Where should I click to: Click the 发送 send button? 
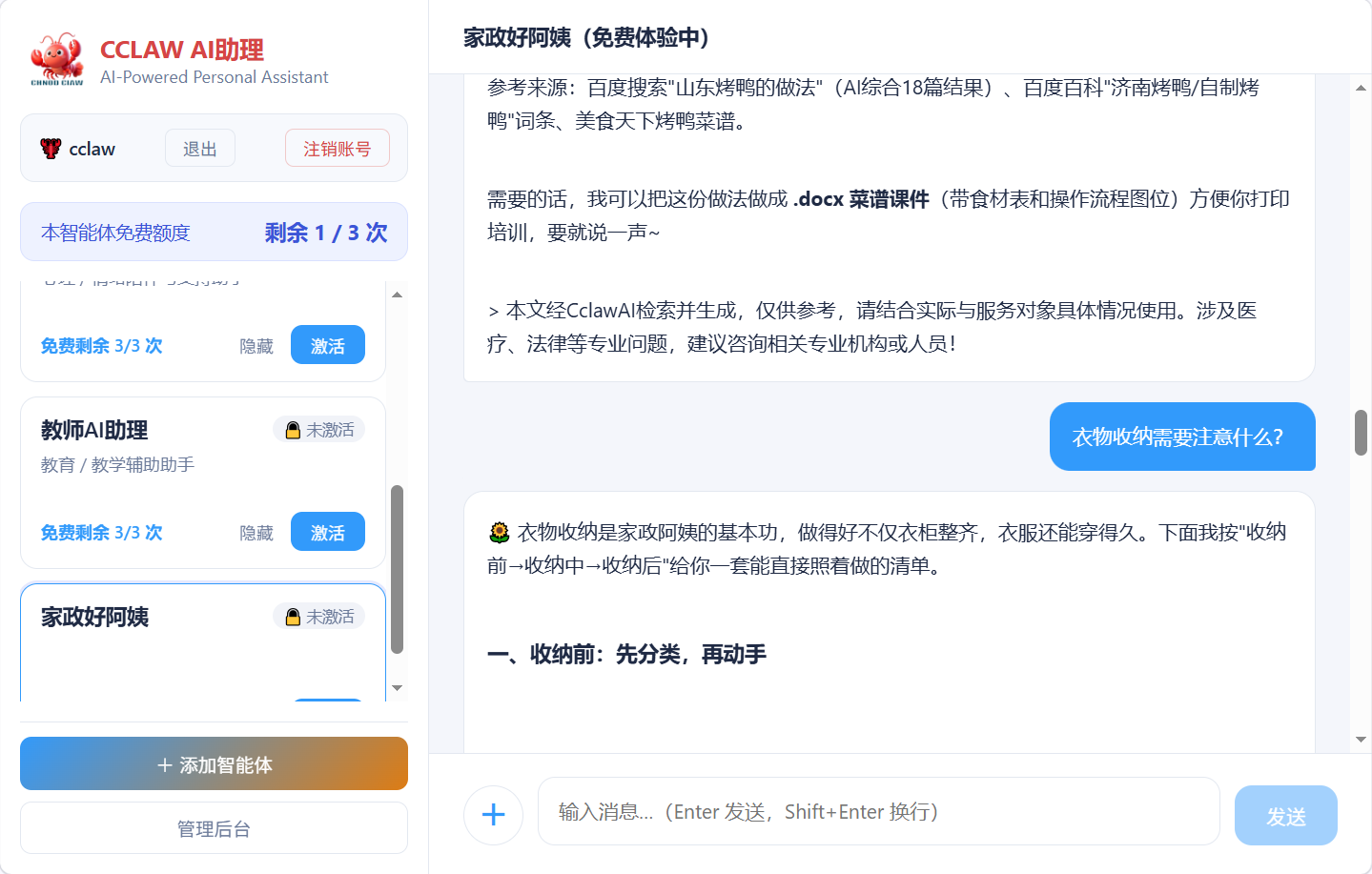click(1285, 816)
